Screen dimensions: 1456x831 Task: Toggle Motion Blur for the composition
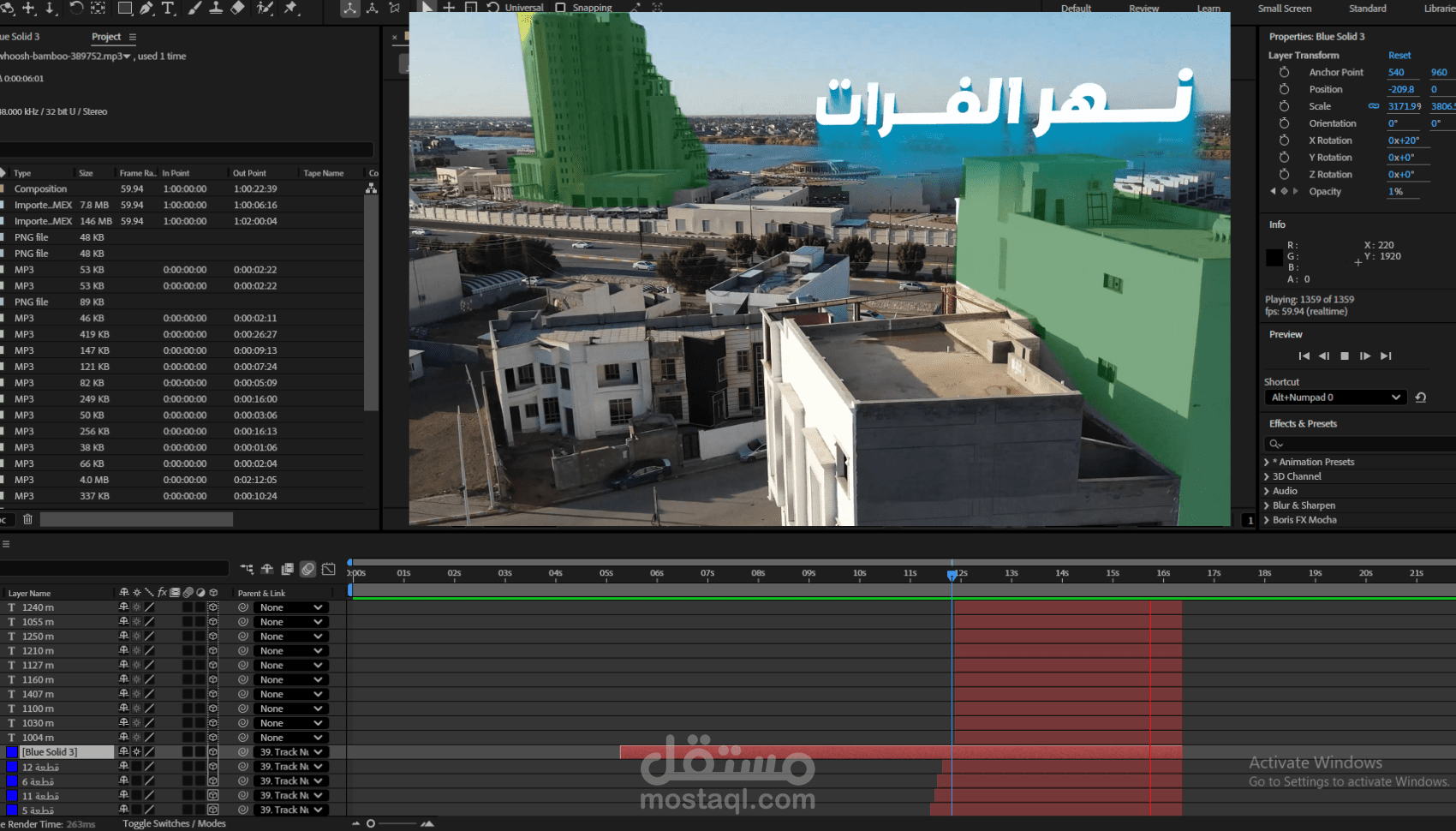[x=308, y=568]
